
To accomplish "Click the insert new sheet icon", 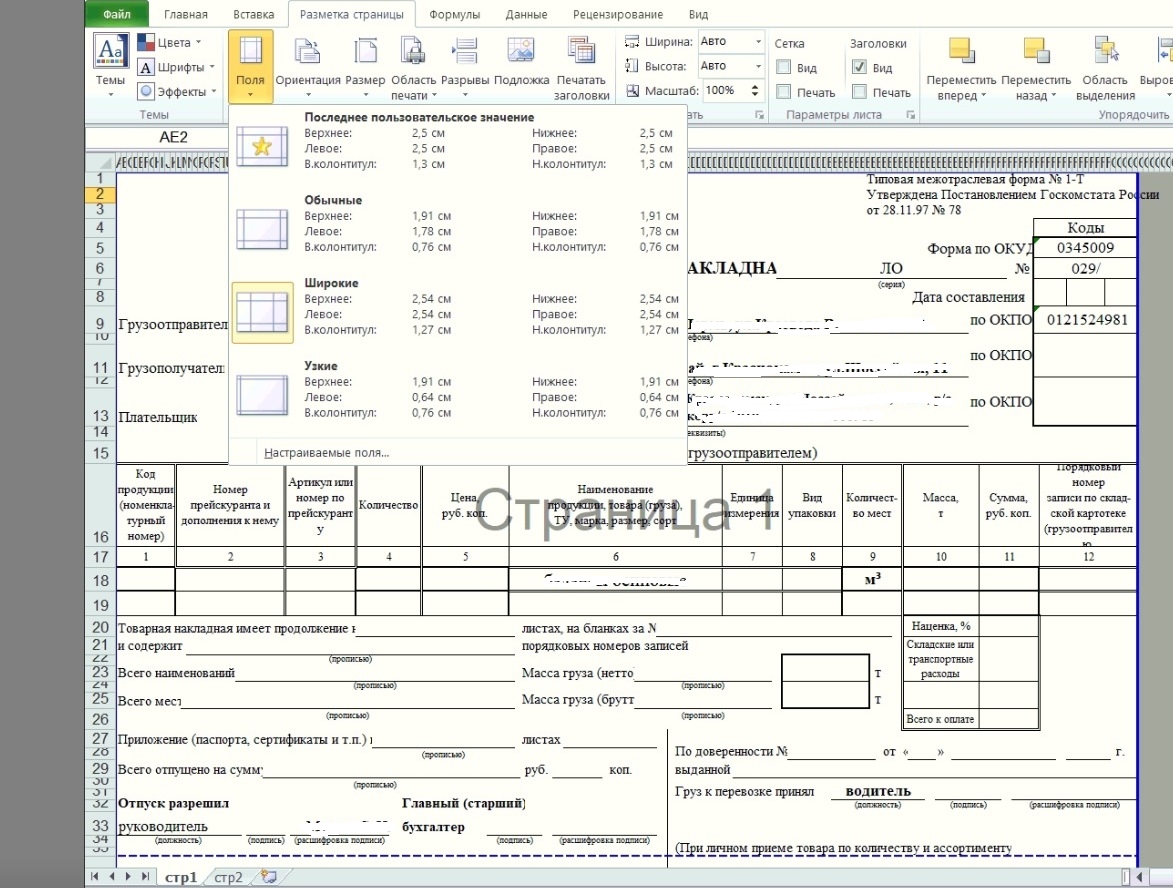I will (x=269, y=877).
